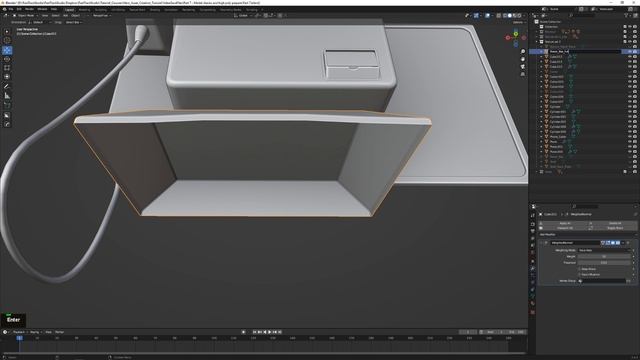This screenshot has height=360, width=640.
Task: Click the Blender logo menu icon
Action: 4,9
